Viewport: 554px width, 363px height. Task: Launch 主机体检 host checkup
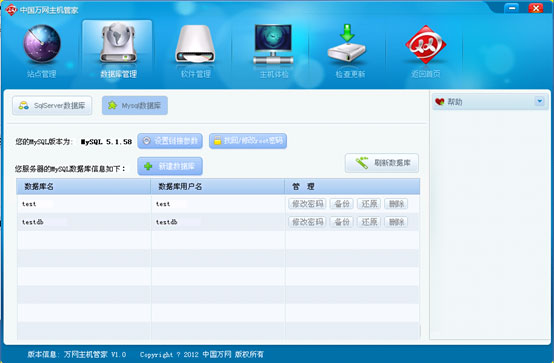pos(273,51)
